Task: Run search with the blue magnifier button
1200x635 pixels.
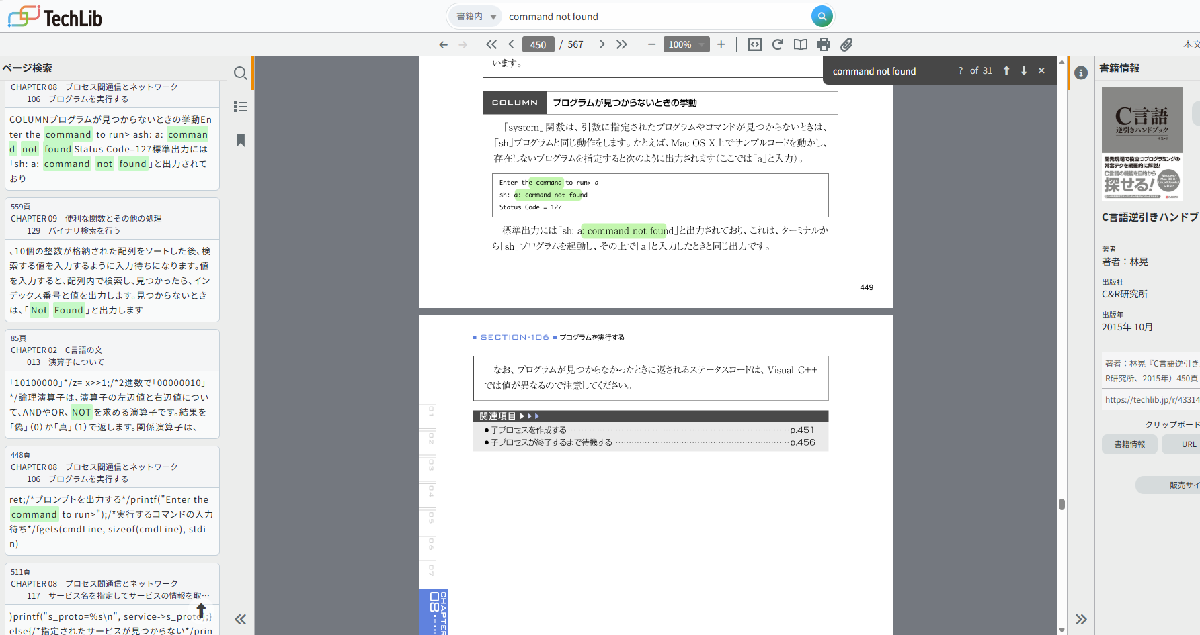Action: point(821,17)
